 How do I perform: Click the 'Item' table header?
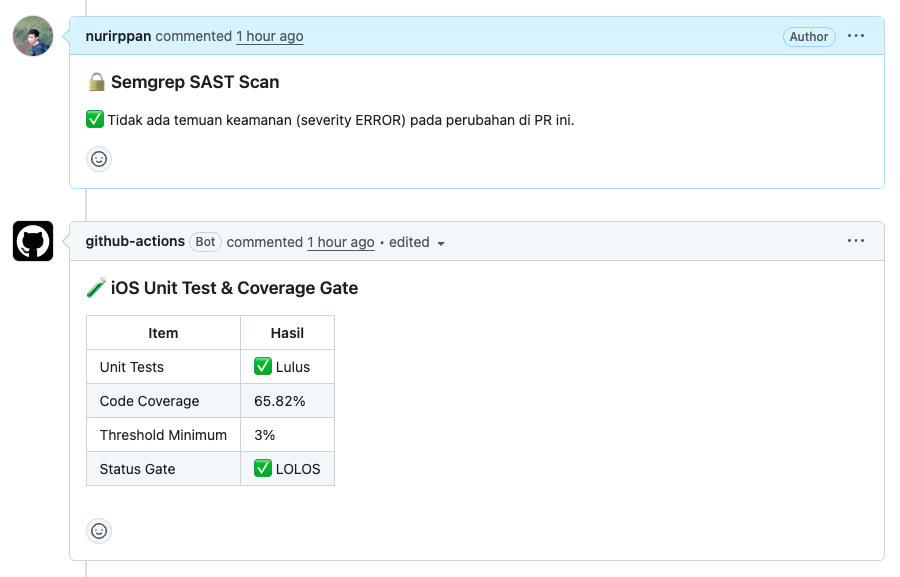pos(163,333)
